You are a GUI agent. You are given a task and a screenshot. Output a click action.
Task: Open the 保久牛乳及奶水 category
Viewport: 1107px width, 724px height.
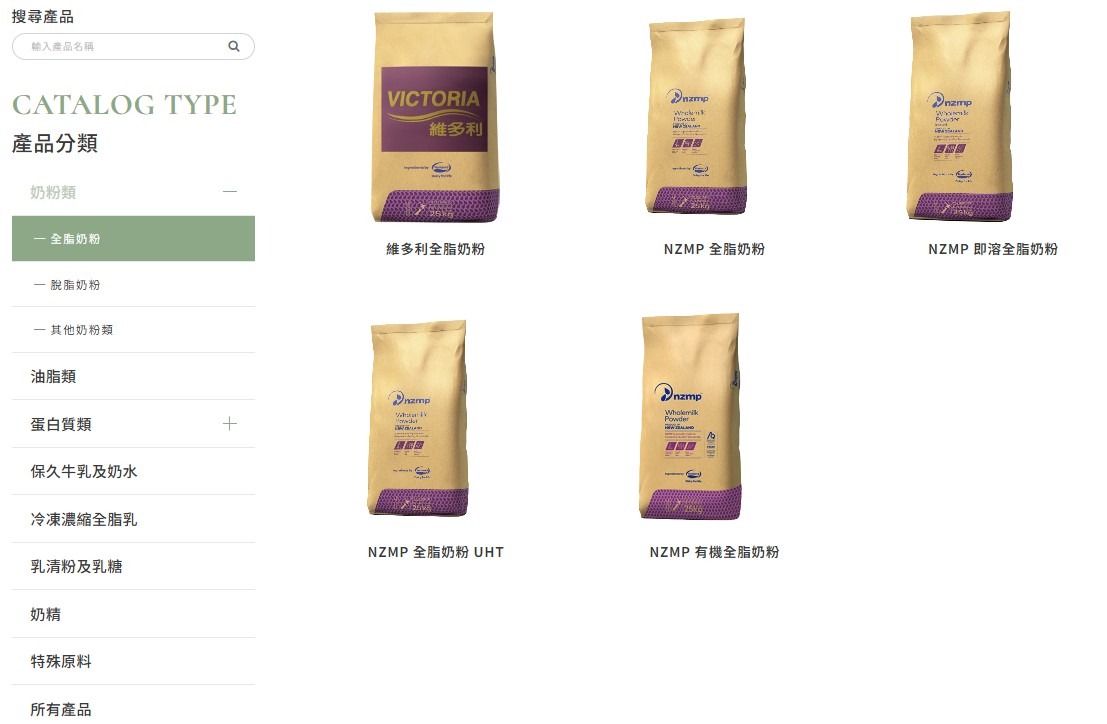pos(133,471)
